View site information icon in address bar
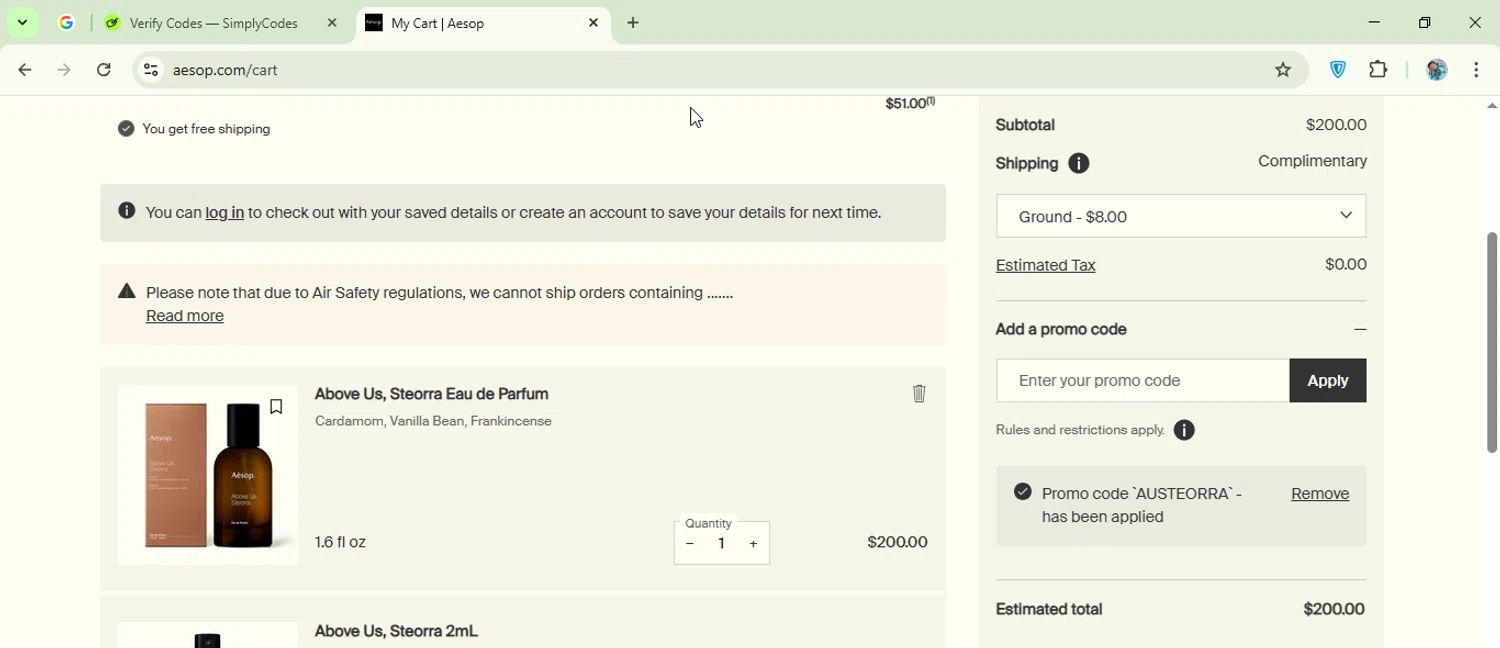Viewport: 1500px width, 648px height. [151, 70]
